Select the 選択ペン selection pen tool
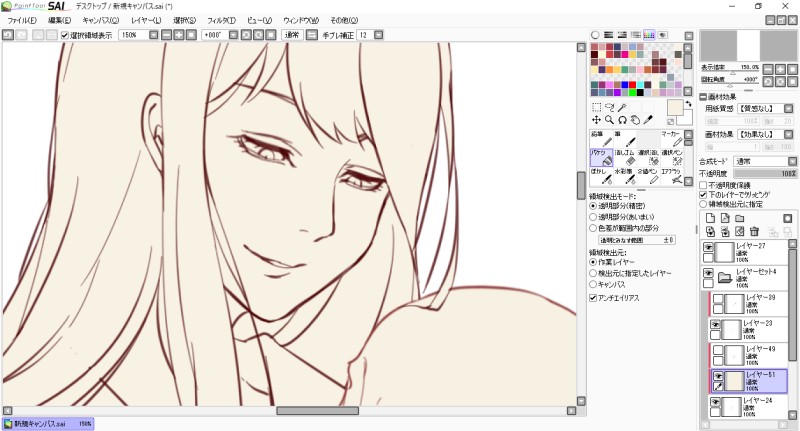The width and height of the screenshot is (800, 431). coord(671,158)
